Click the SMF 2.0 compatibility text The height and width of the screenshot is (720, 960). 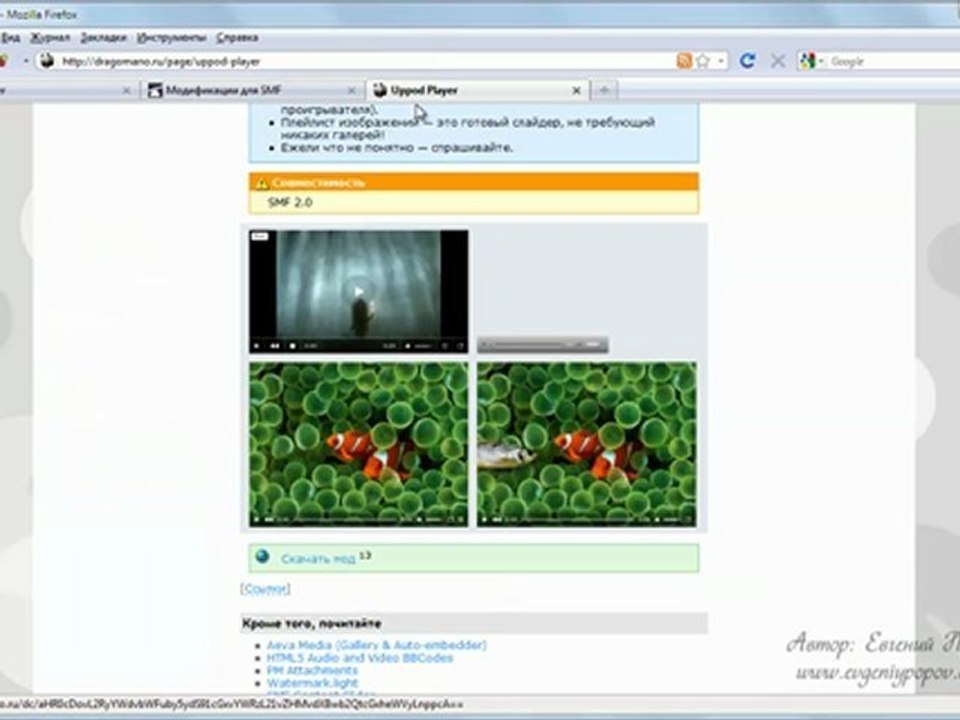tap(290, 203)
